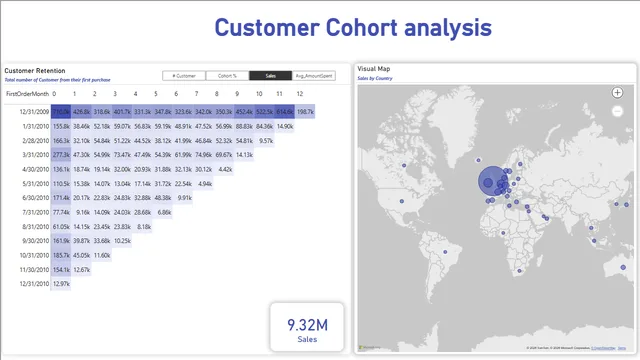Select the 7/31/2010 row label
Viewport: 640px width, 360px height.
click(x=36, y=212)
